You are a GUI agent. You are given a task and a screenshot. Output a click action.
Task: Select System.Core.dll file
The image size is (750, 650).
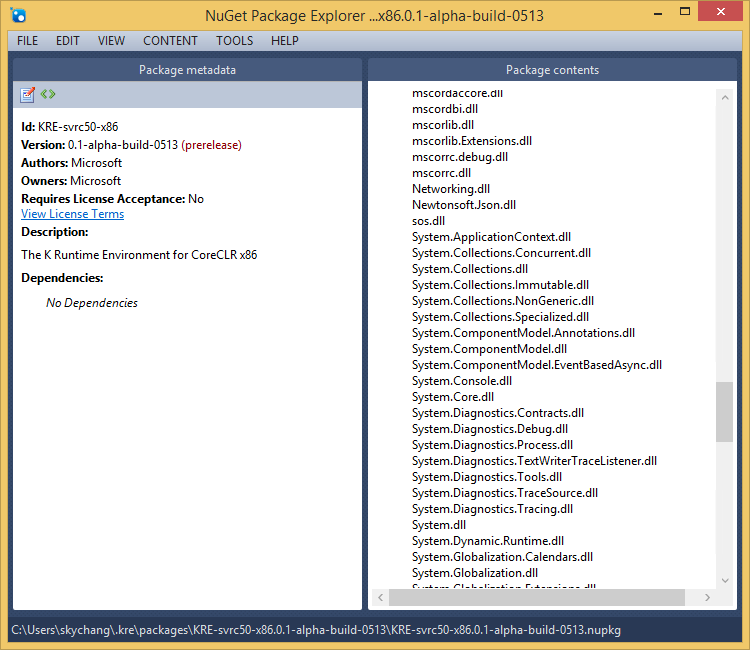click(x=453, y=397)
